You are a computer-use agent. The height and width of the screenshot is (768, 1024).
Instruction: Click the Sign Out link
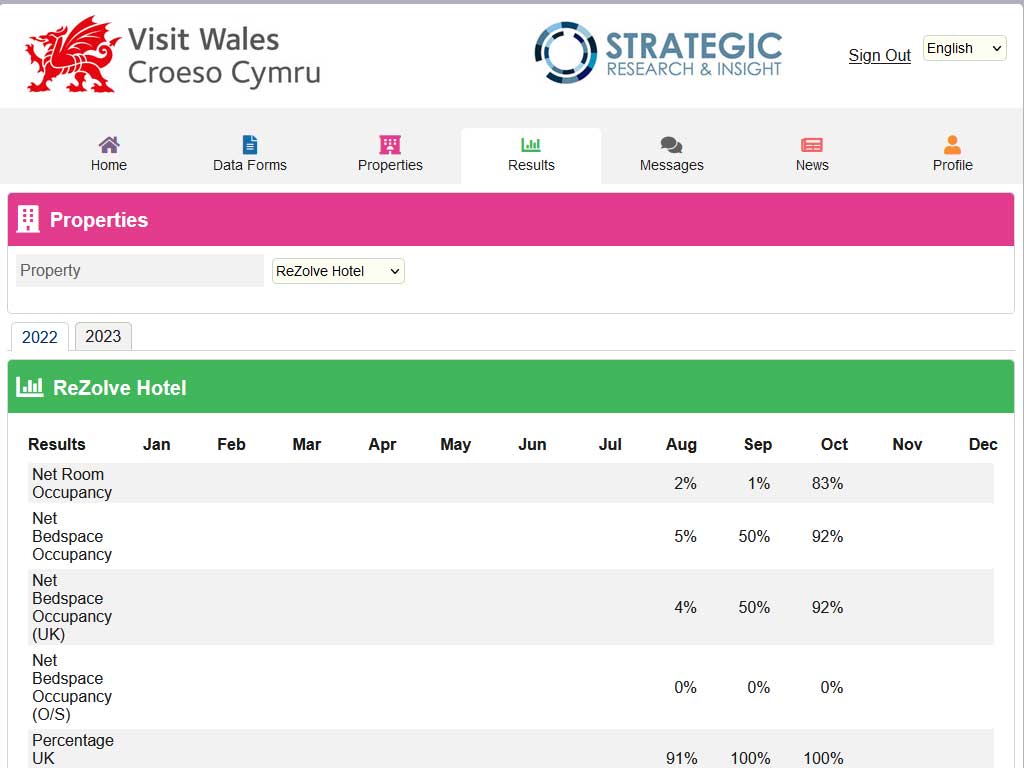click(x=879, y=56)
